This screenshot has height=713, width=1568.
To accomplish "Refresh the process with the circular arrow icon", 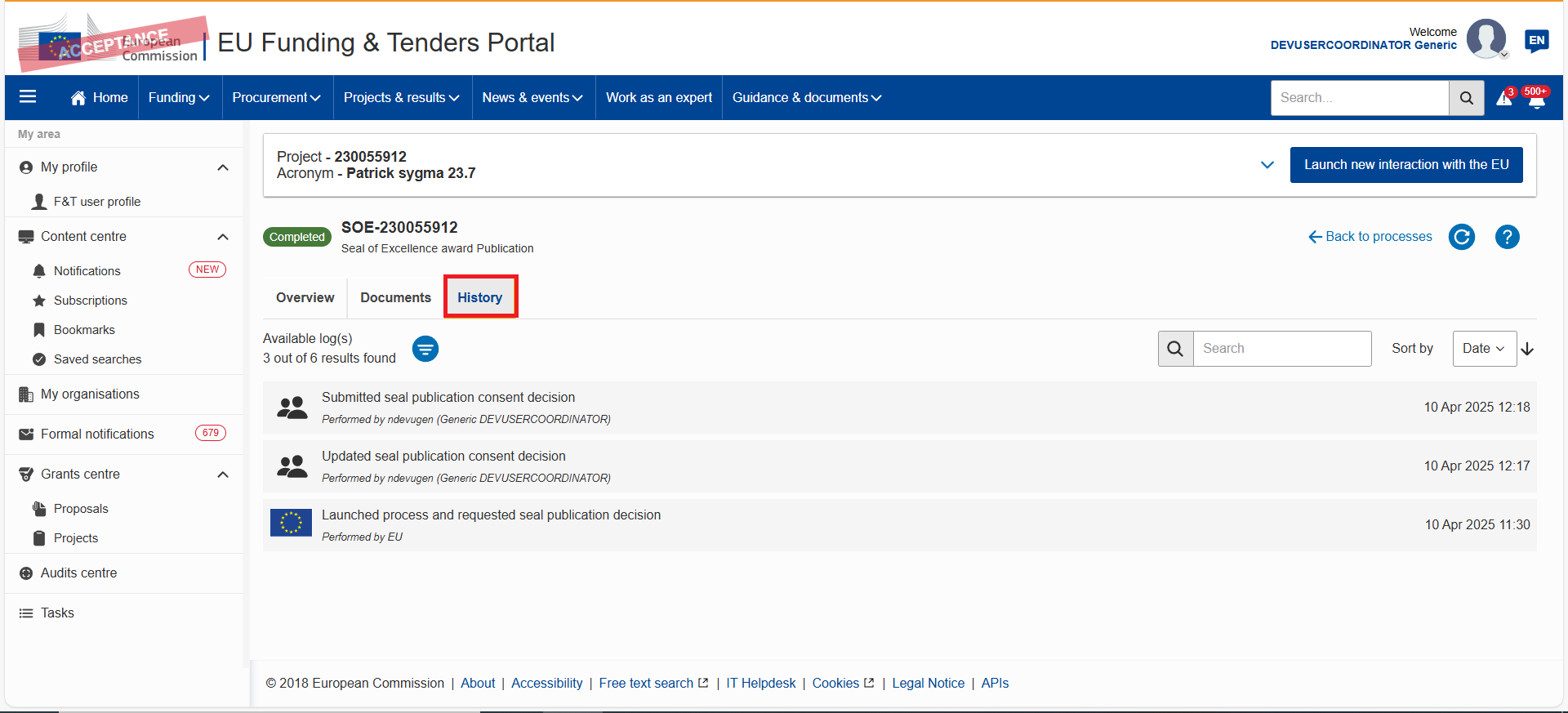I will [x=1462, y=237].
